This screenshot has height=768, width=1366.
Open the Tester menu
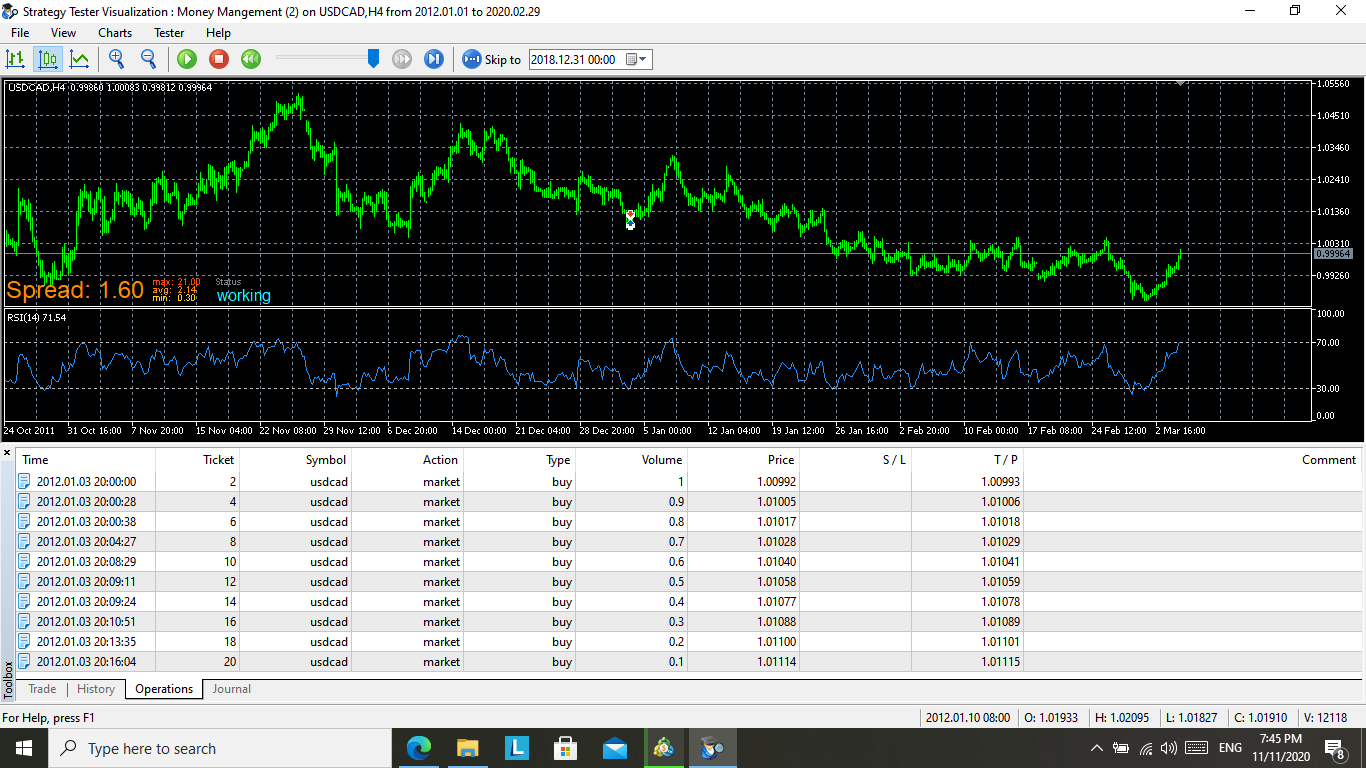point(169,33)
